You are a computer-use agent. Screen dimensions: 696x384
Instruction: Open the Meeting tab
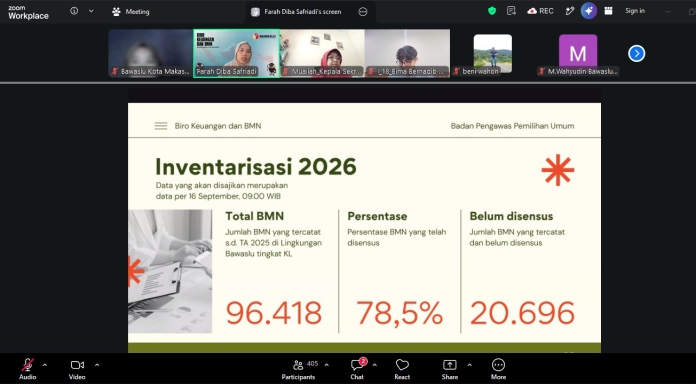coord(131,12)
